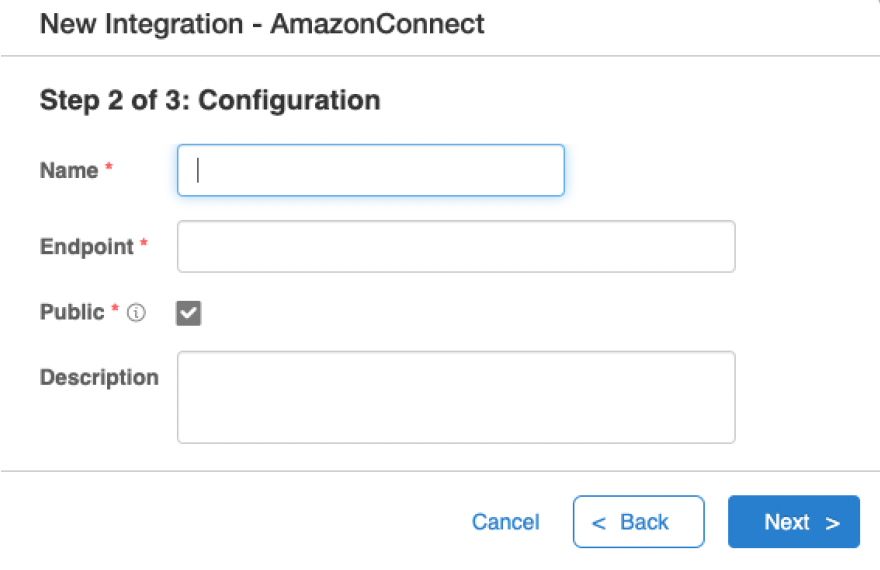Click the Description field label
The image size is (880, 570).
99,377
